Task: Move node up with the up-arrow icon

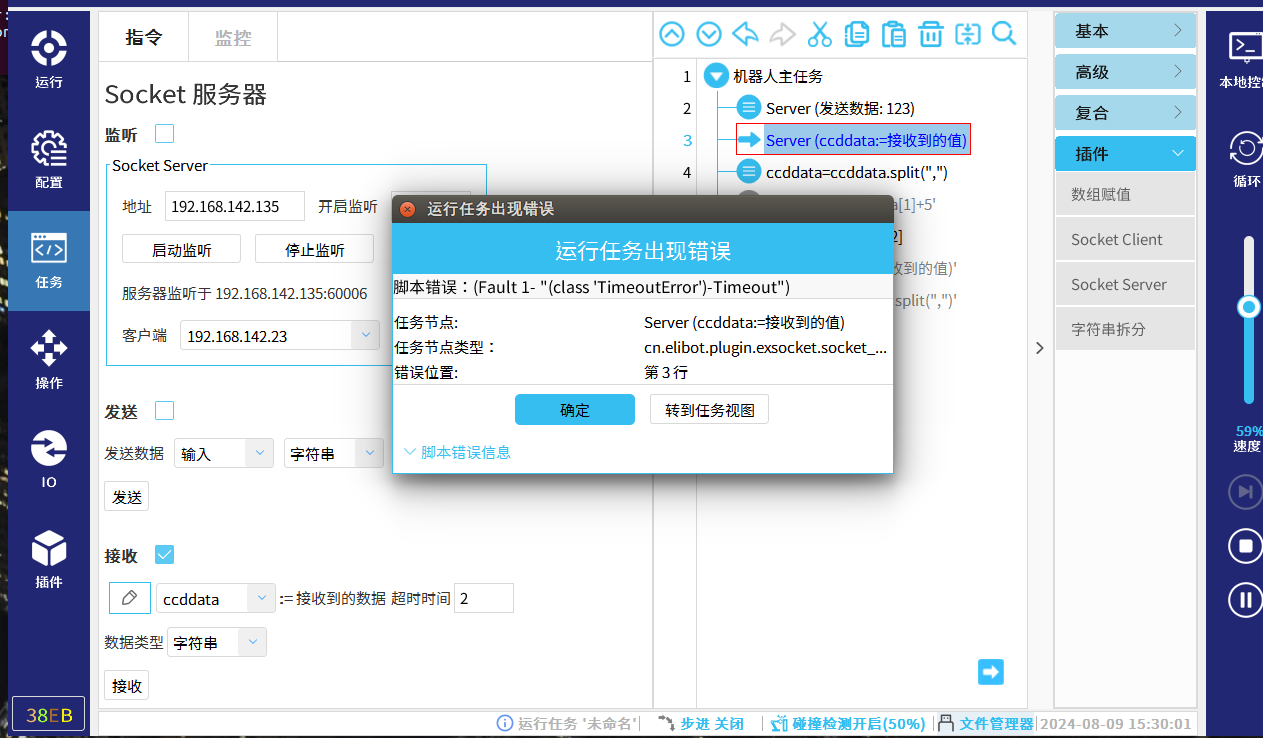Action: coord(672,34)
